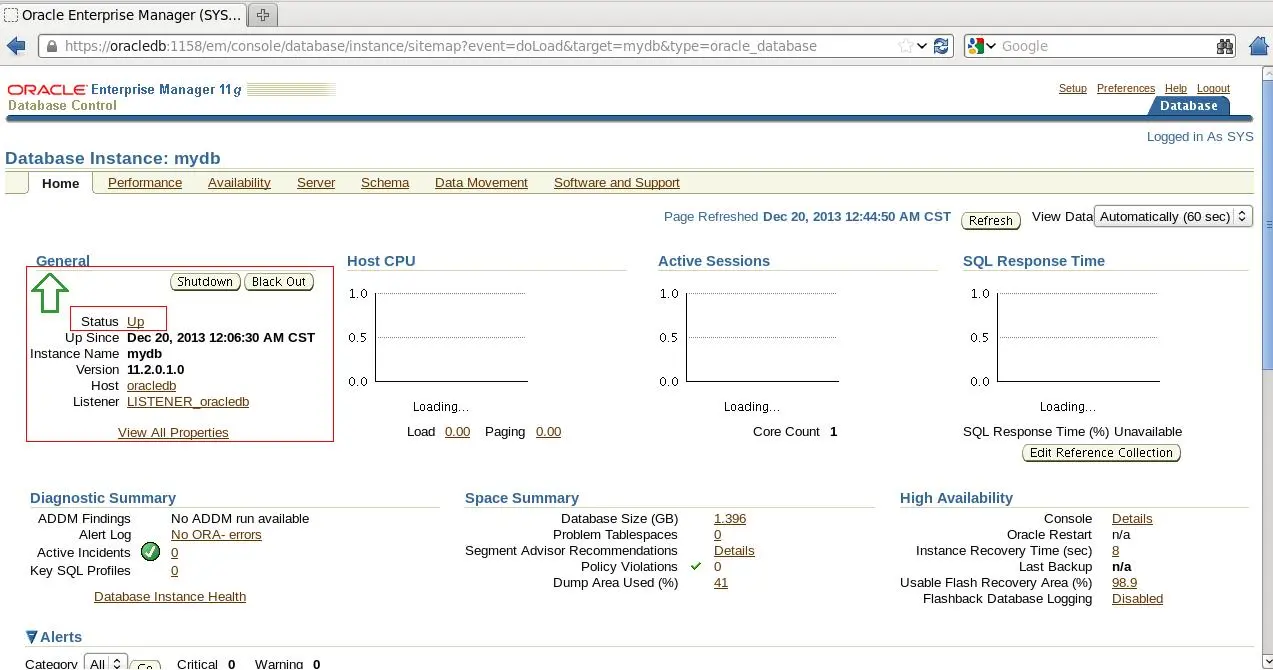Image resolution: width=1273 pixels, height=670 pixels.
Task: Open the Setup link
Action: tap(1073, 88)
